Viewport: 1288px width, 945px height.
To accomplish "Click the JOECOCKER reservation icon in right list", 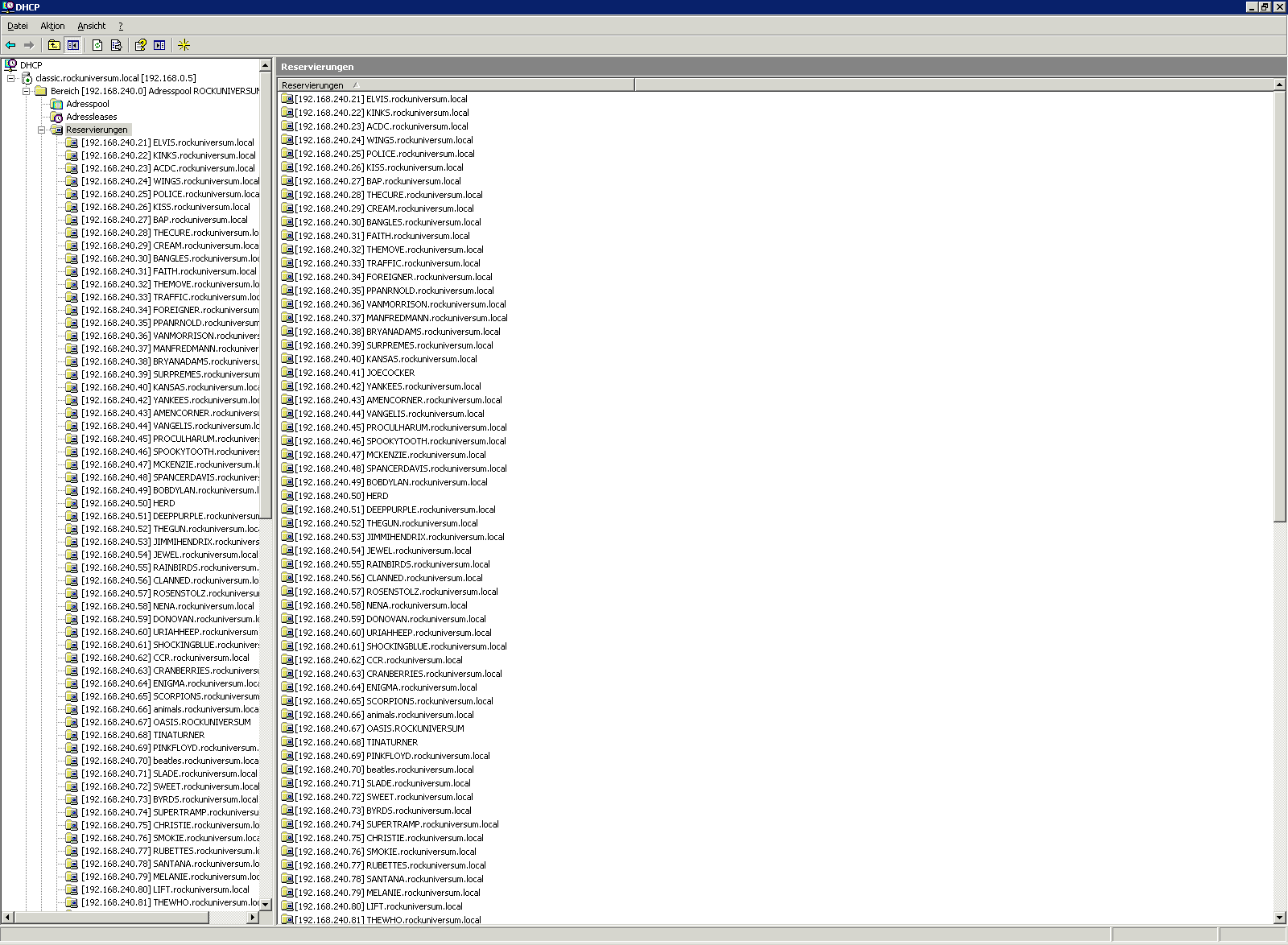I will pyautogui.click(x=287, y=373).
